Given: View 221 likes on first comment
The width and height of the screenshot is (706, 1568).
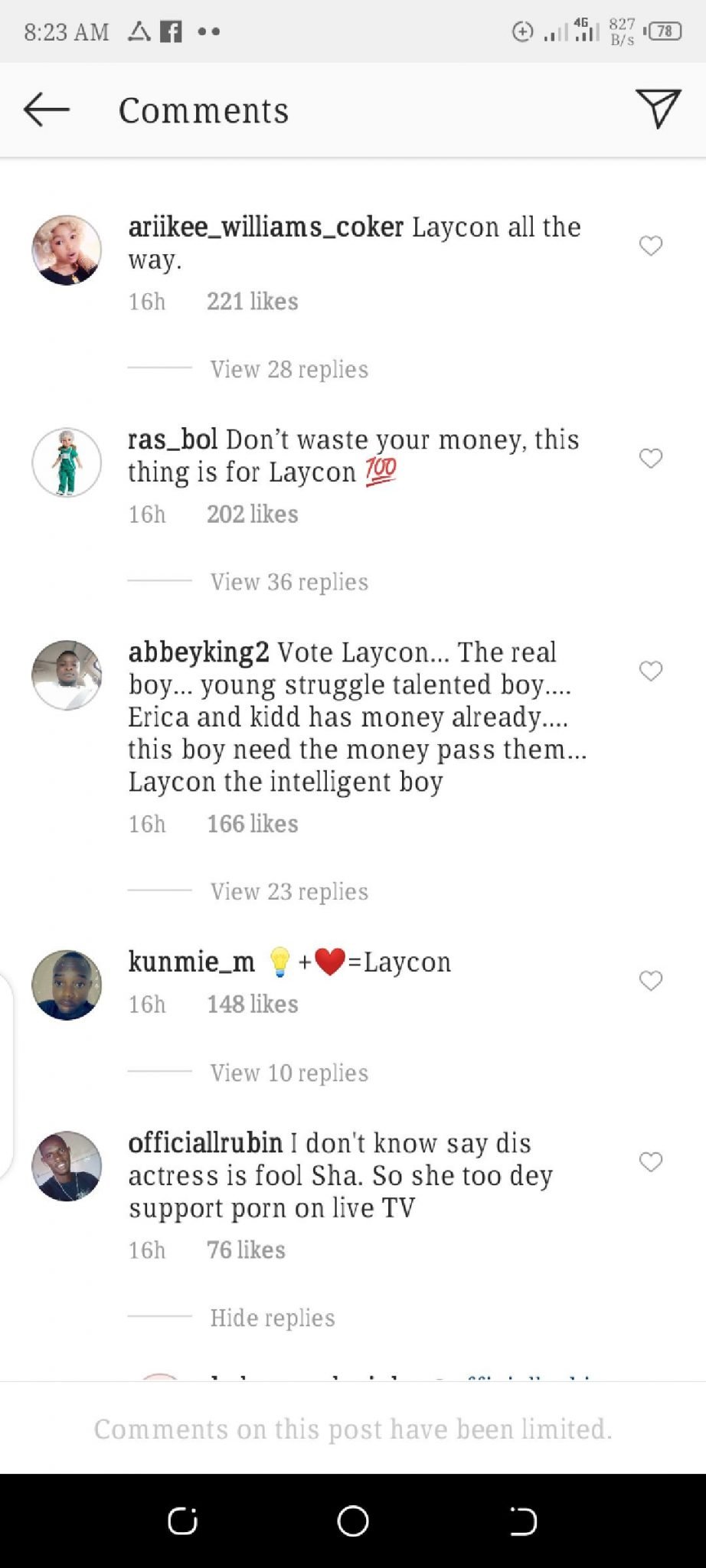Looking at the screenshot, I should click(253, 302).
